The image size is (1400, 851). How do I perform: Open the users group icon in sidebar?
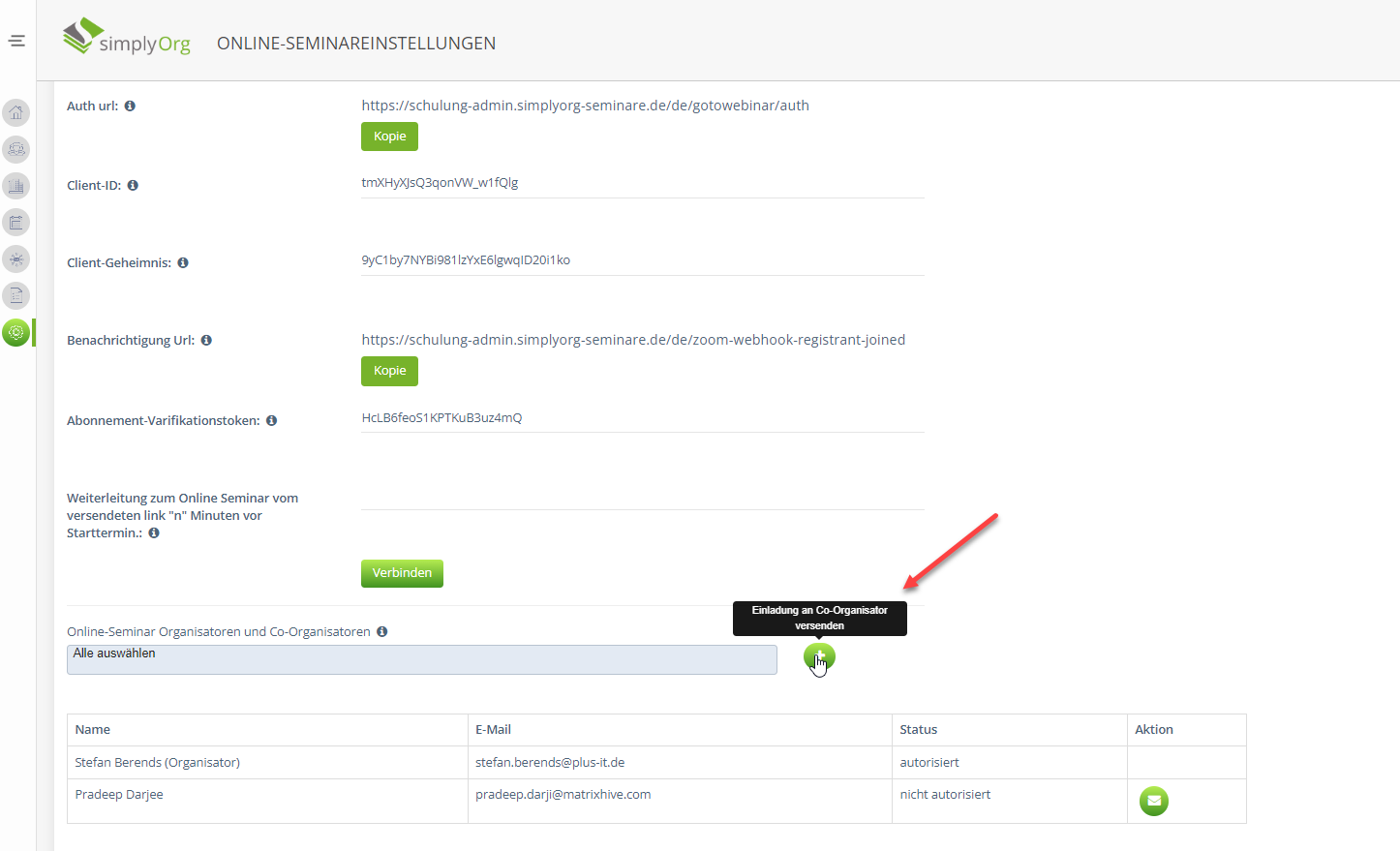click(16, 149)
